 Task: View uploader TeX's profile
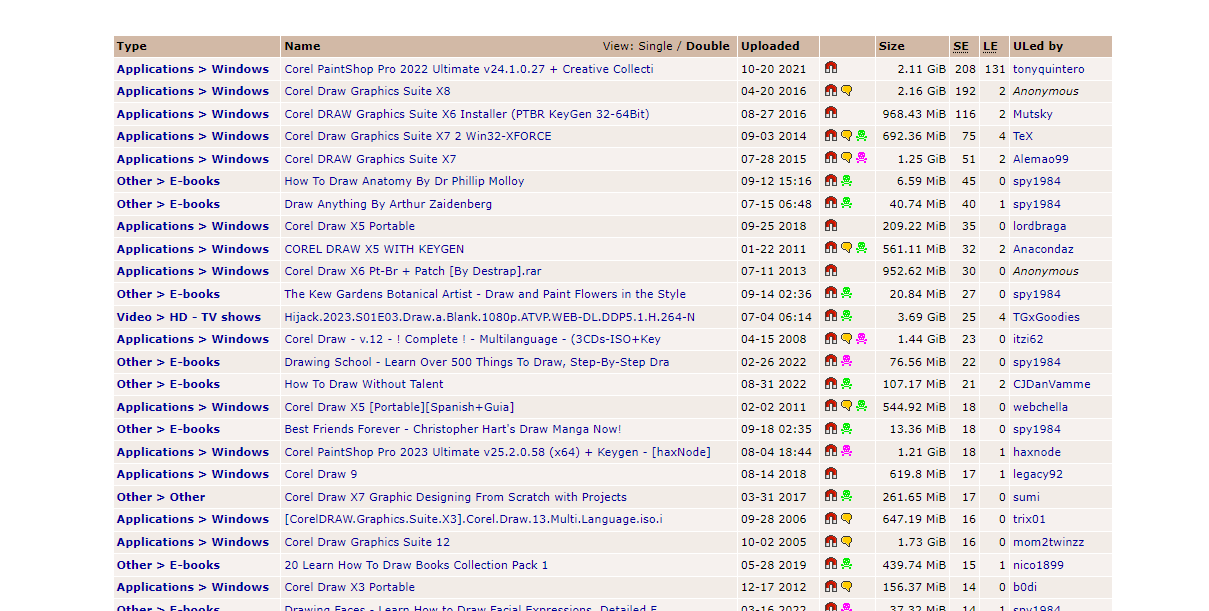click(1023, 136)
